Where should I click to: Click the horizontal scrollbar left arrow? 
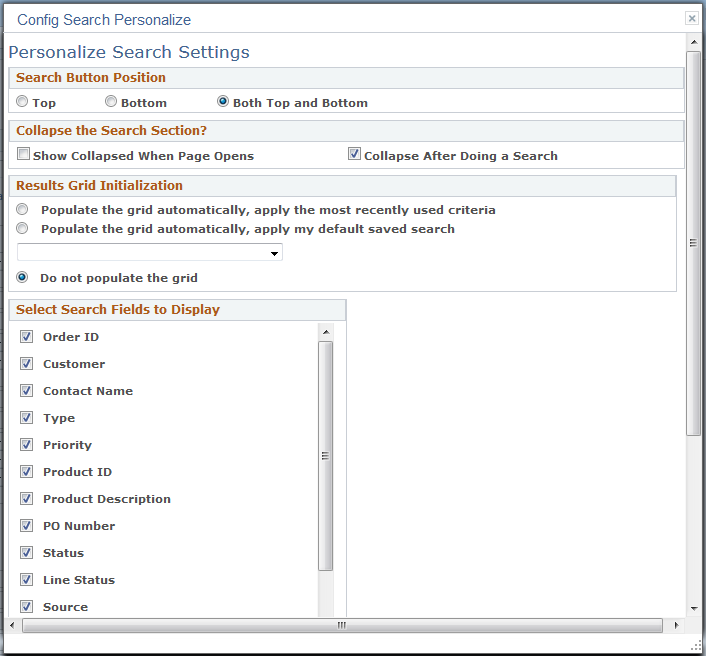click(x=13, y=625)
